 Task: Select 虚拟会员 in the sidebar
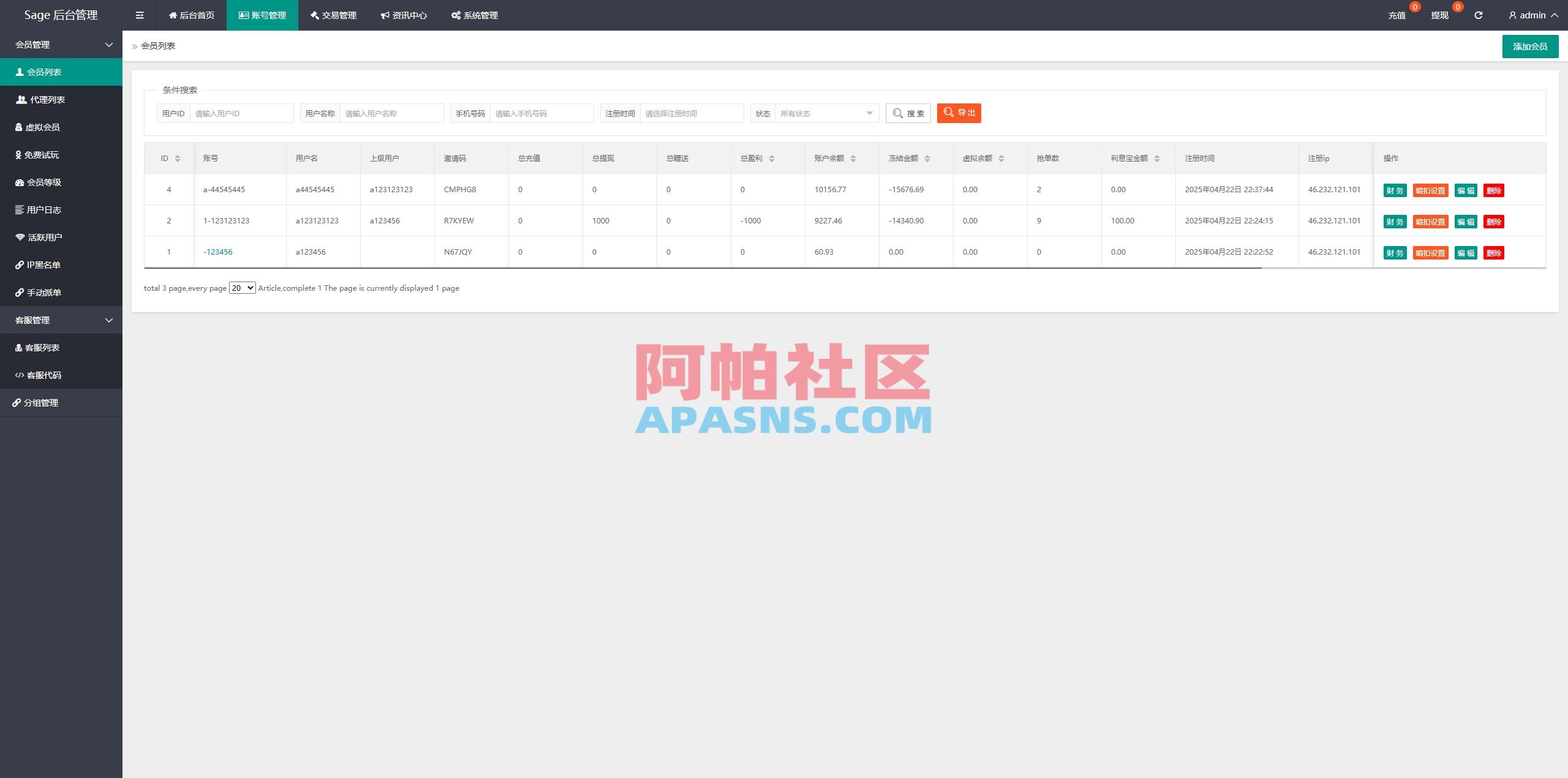coord(43,127)
